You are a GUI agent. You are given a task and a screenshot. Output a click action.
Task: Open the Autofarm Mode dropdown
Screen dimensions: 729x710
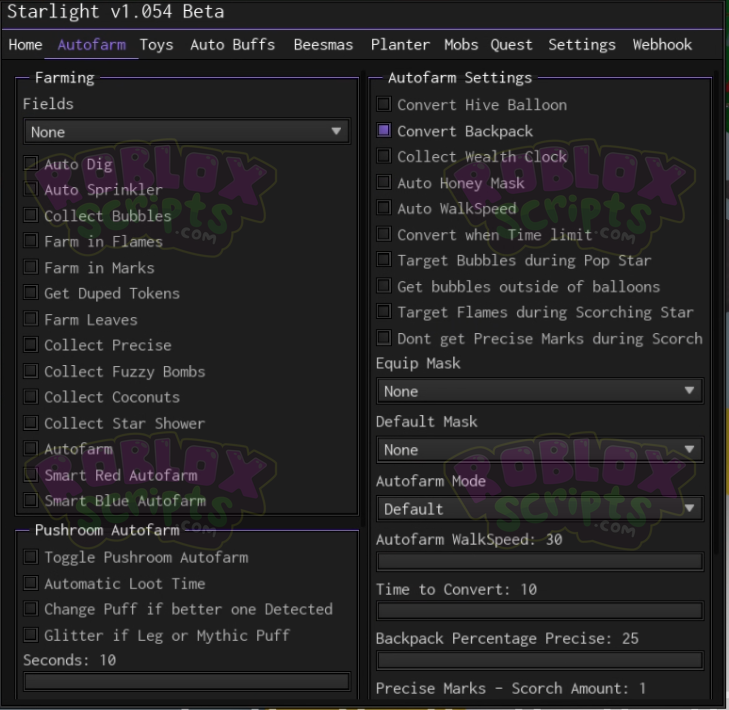pyautogui.click(x=539, y=509)
